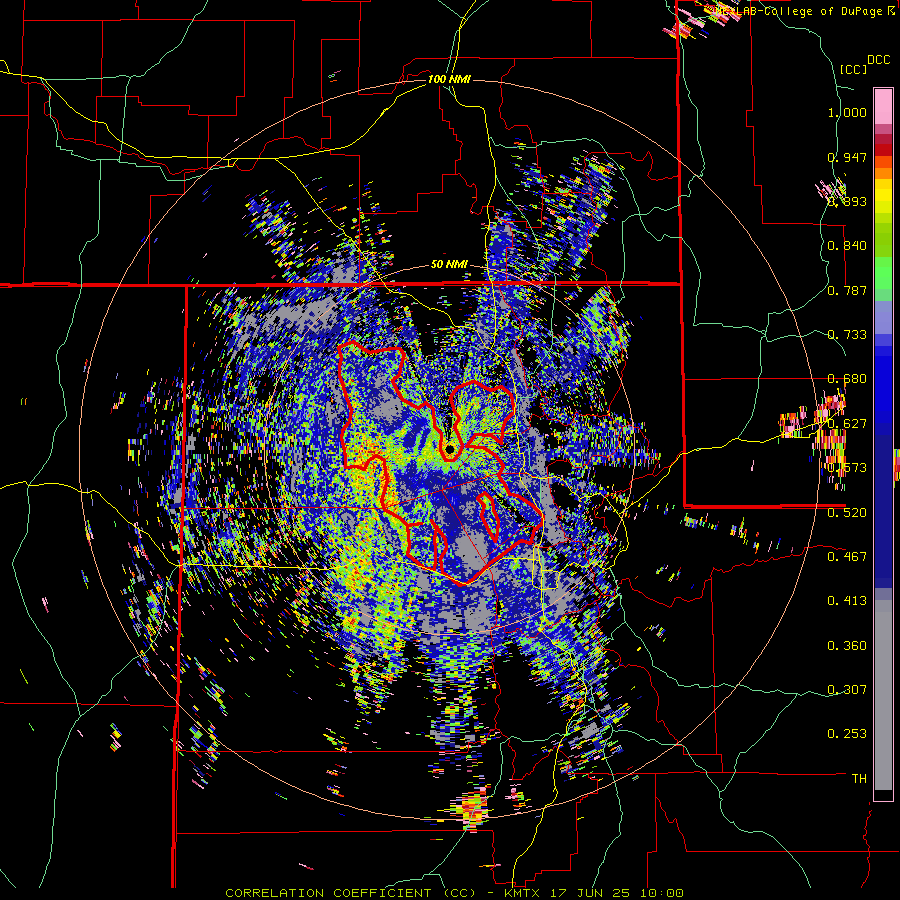This screenshot has width=900, height=900.
Task: Click the gray segment of color bar
Action: pyautogui.click(x=883, y=695)
